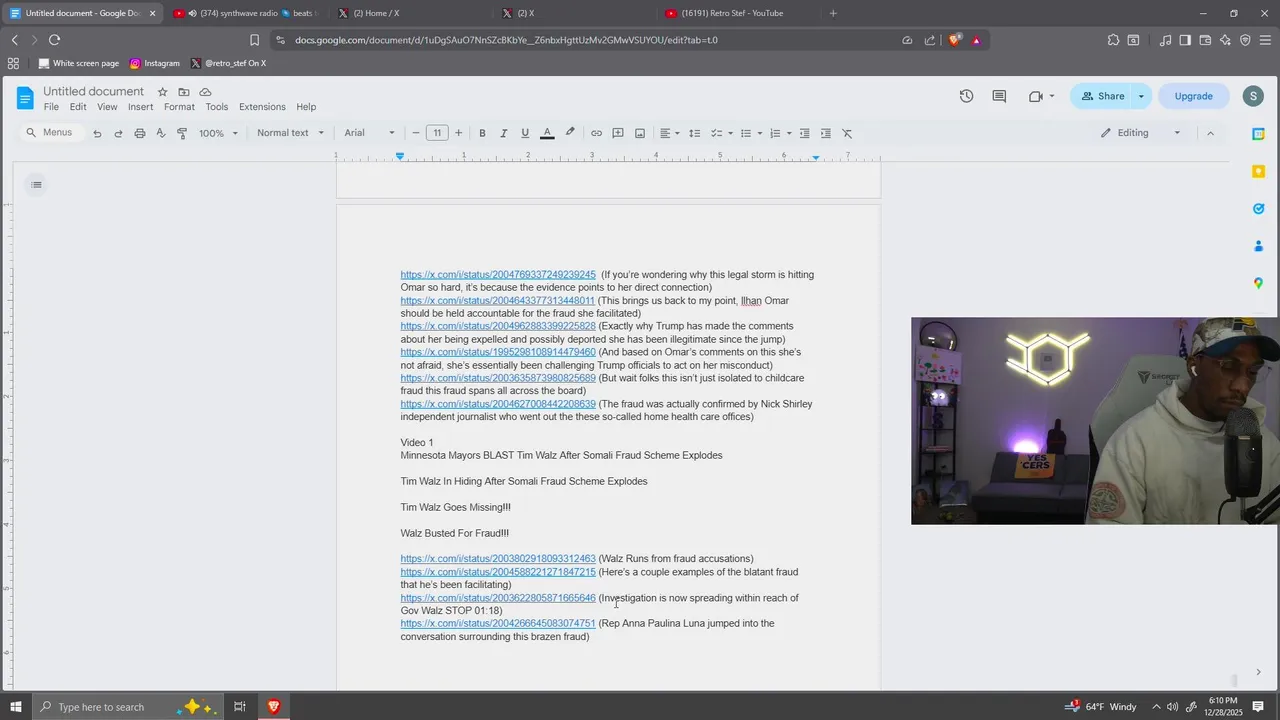
Task: Open text alignment options dropdown
Action: click(x=670, y=133)
